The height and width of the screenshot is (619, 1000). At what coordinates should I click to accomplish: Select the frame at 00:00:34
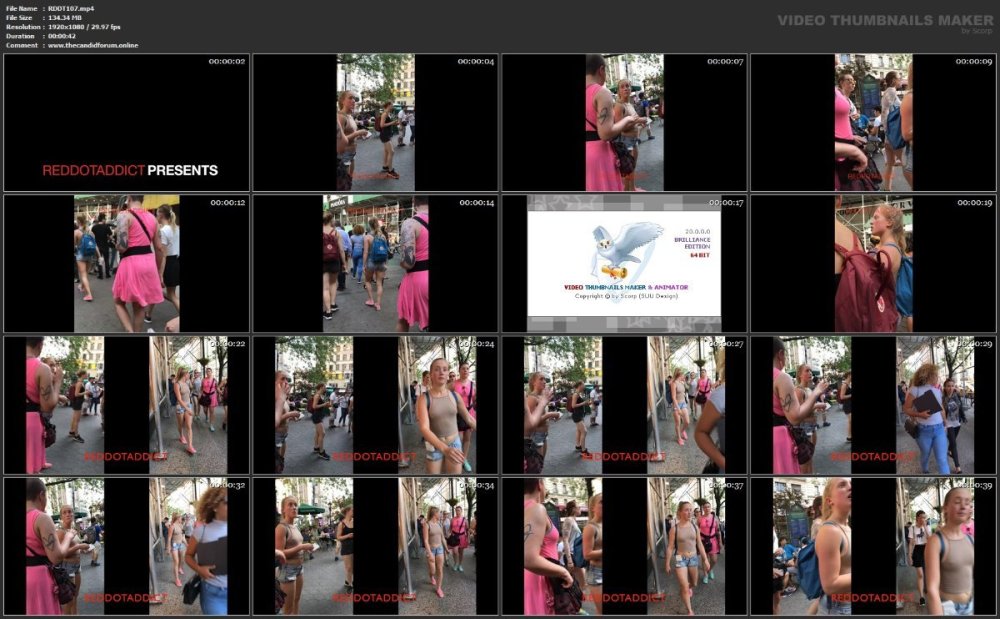point(376,546)
